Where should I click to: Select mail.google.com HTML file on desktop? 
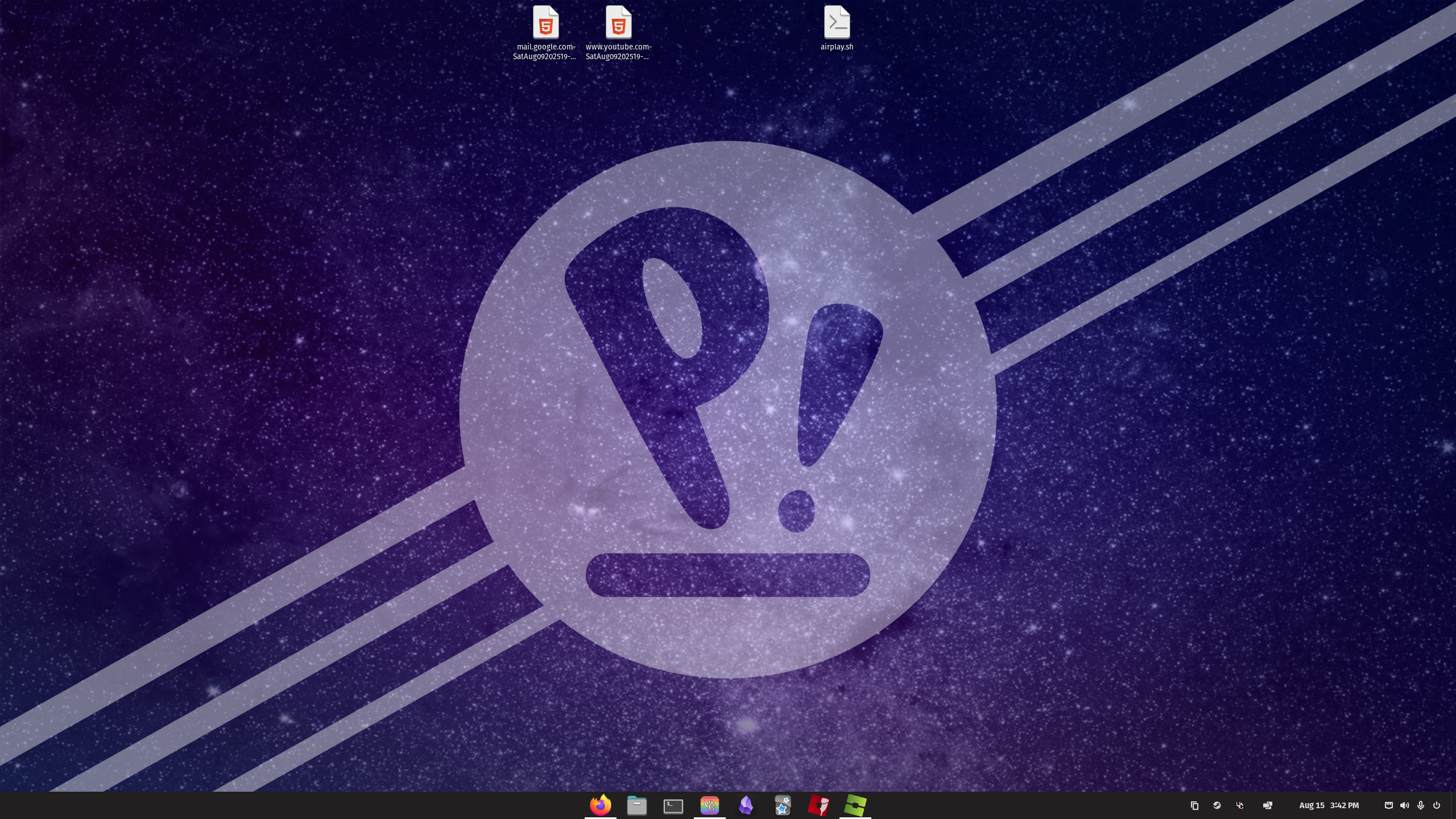[545, 24]
